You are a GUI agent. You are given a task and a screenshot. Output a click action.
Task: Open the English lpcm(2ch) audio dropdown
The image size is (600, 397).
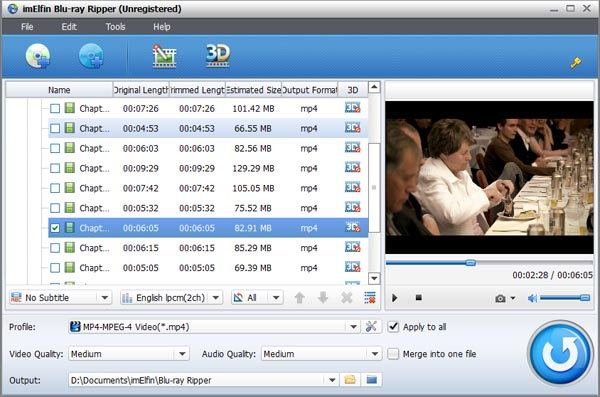(x=171, y=297)
